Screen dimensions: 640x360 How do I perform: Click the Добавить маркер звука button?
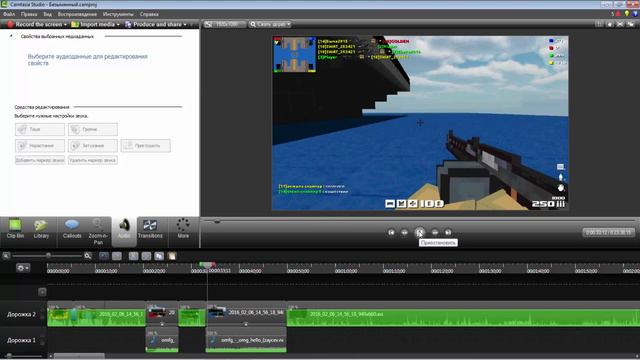tap(40, 160)
